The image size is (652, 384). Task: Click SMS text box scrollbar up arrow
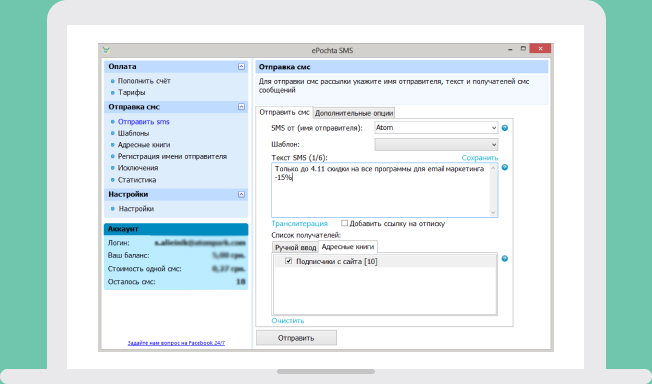coord(493,168)
